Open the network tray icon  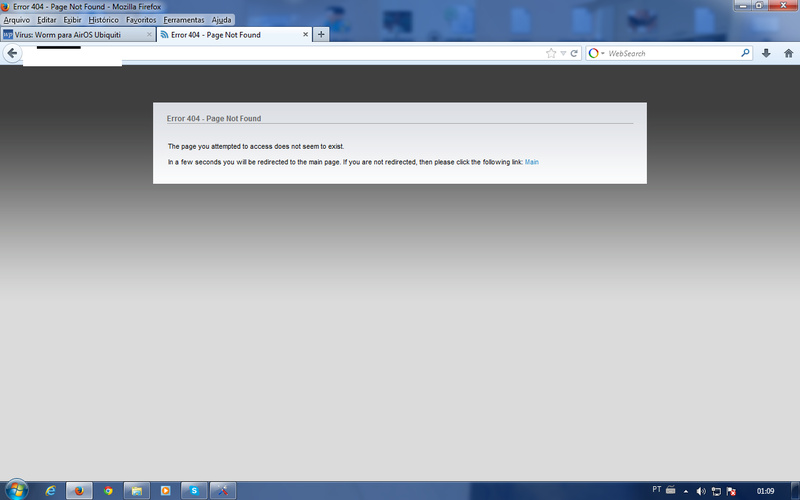[716, 491]
